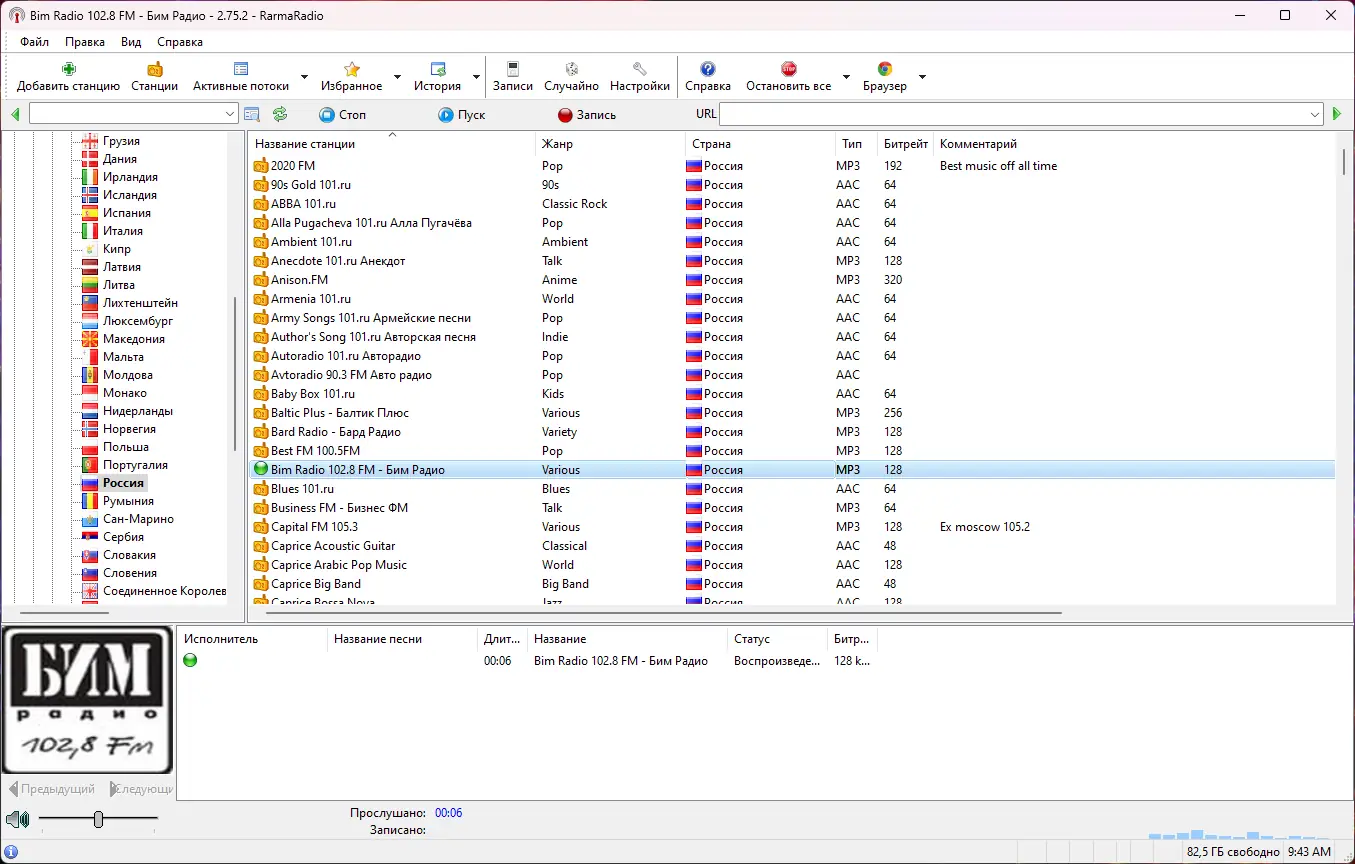Click the blue Справка help toolbar icon

tap(708, 69)
